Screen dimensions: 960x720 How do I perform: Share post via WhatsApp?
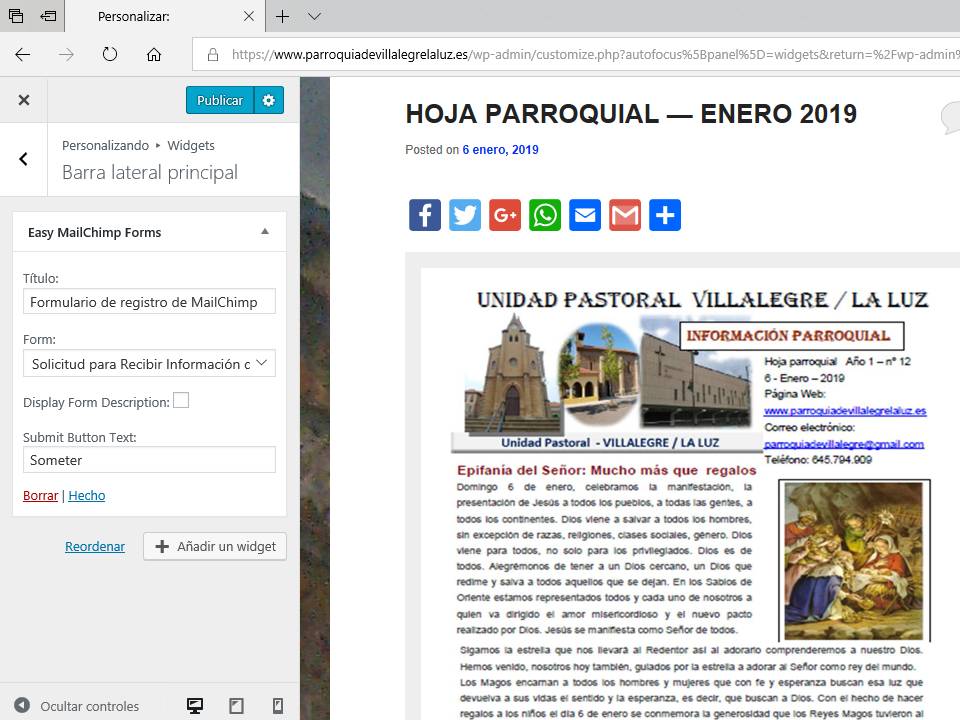[545, 215]
